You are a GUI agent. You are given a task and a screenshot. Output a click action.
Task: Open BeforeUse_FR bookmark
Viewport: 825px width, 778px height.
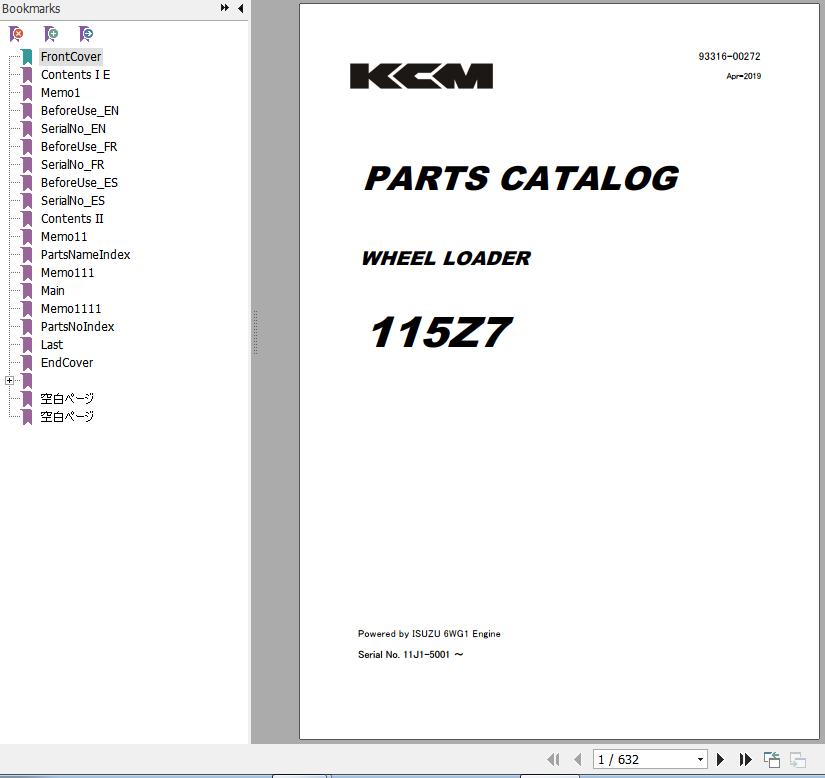(79, 147)
